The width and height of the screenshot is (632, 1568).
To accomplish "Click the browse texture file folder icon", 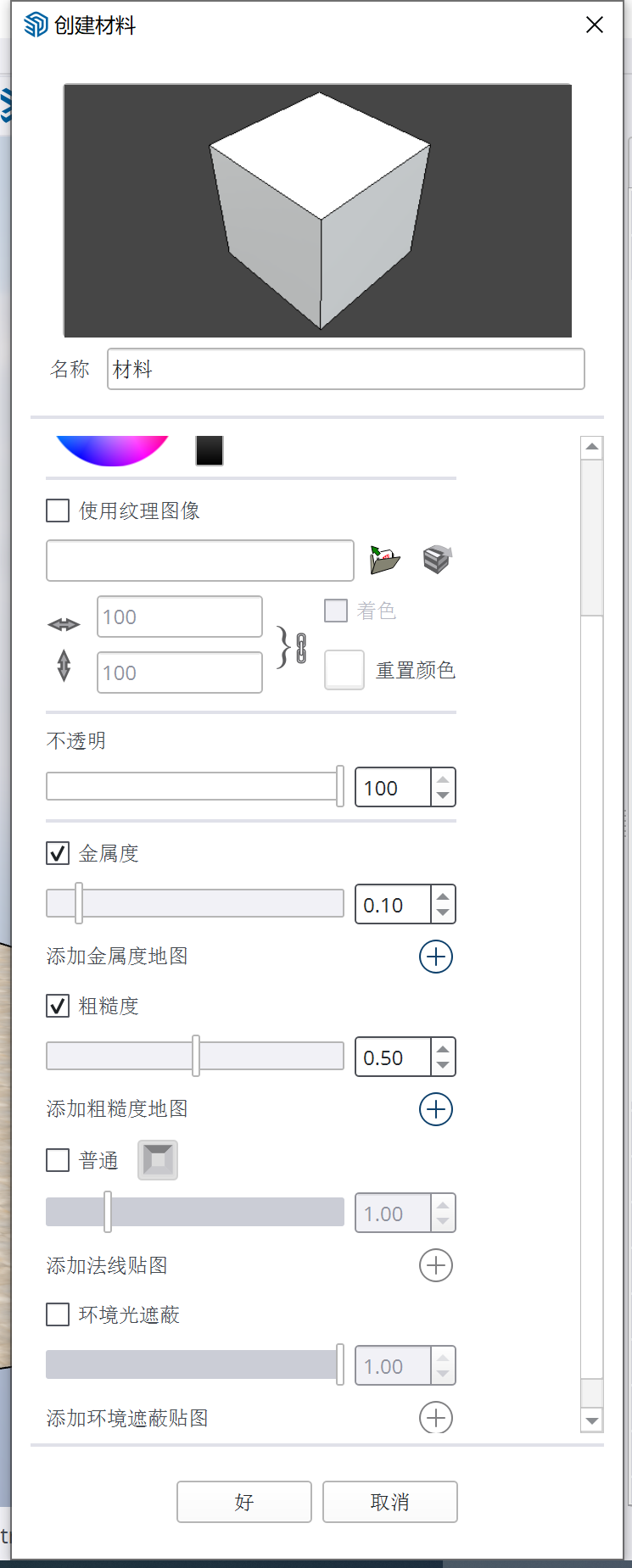I will (x=384, y=560).
